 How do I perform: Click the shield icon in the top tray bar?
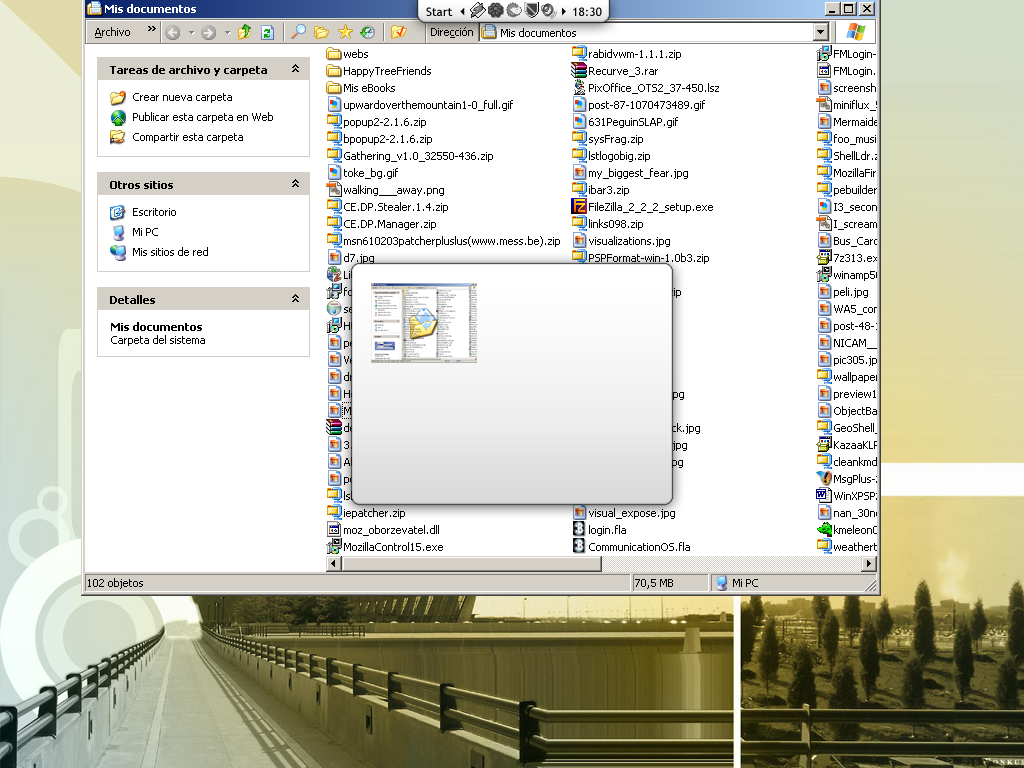531,11
